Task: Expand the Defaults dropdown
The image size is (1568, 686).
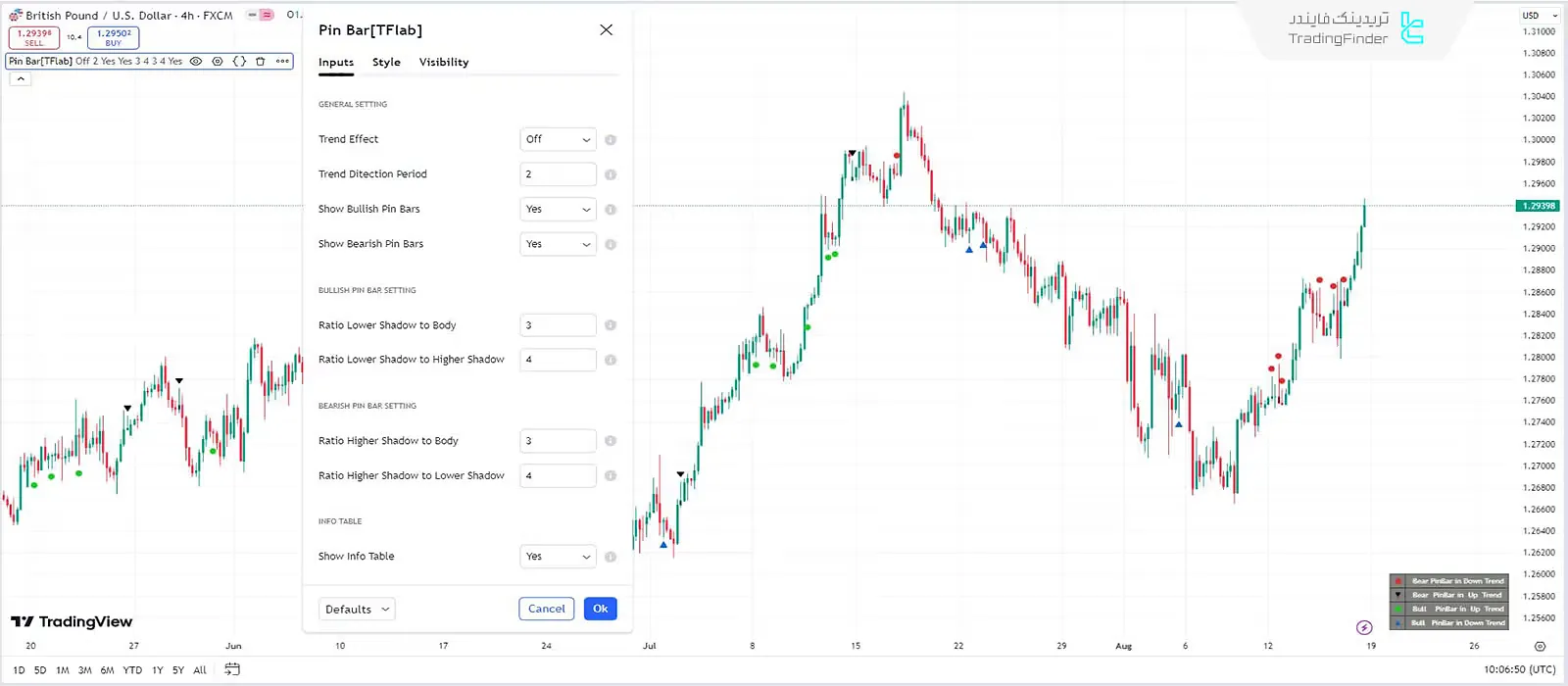Action: click(x=357, y=609)
